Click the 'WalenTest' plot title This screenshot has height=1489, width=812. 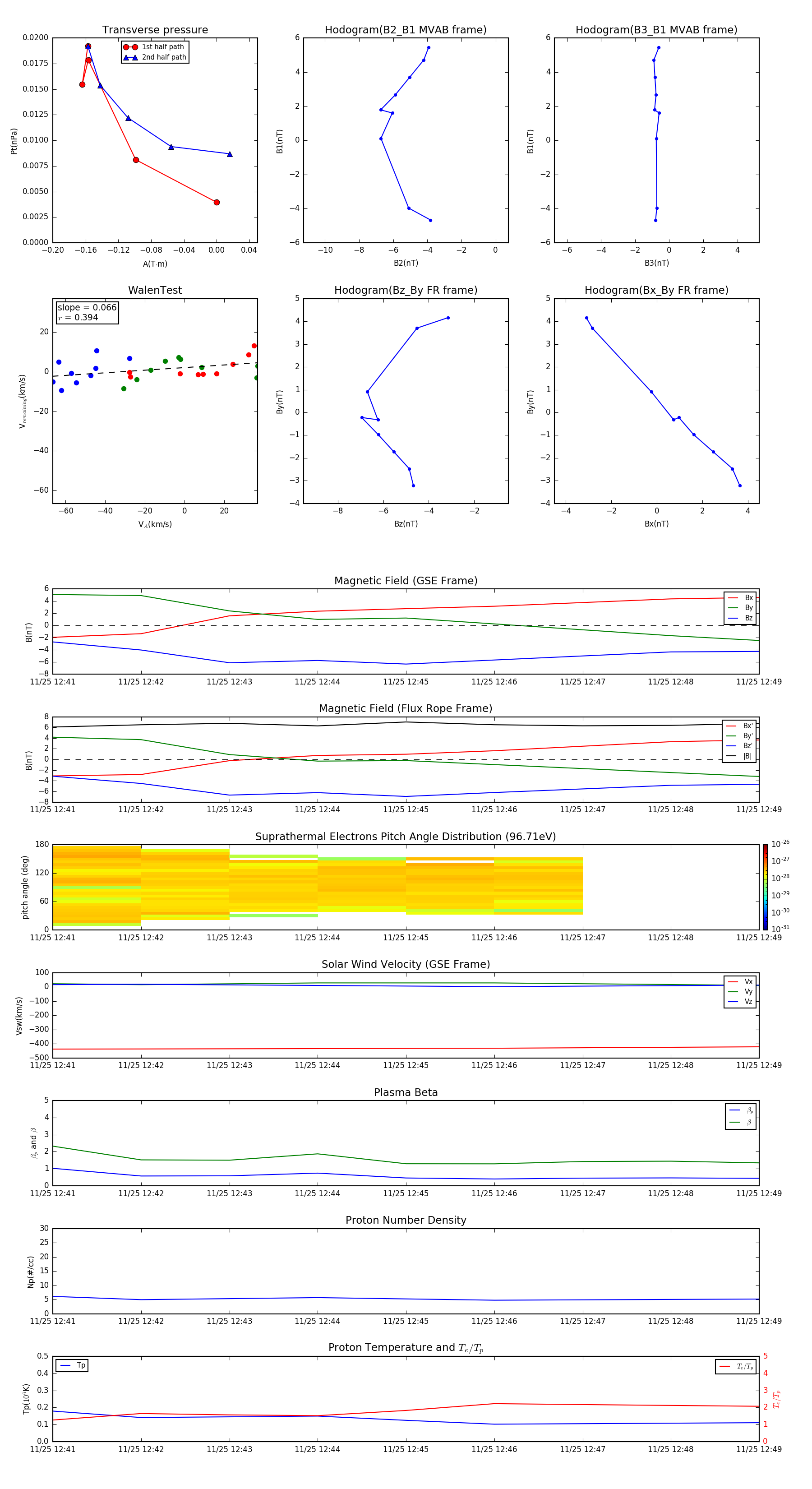[155, 290]
